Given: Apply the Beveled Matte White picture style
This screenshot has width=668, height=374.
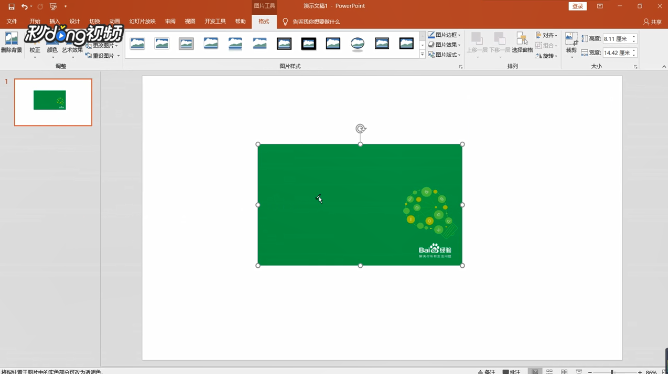Looking at the screenshot, I should [x=162, y=43].
